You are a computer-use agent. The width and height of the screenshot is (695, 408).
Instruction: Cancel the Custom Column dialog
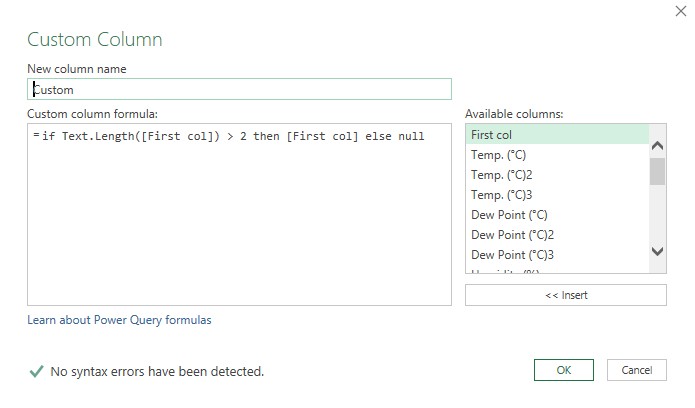[x=636, y=370]
